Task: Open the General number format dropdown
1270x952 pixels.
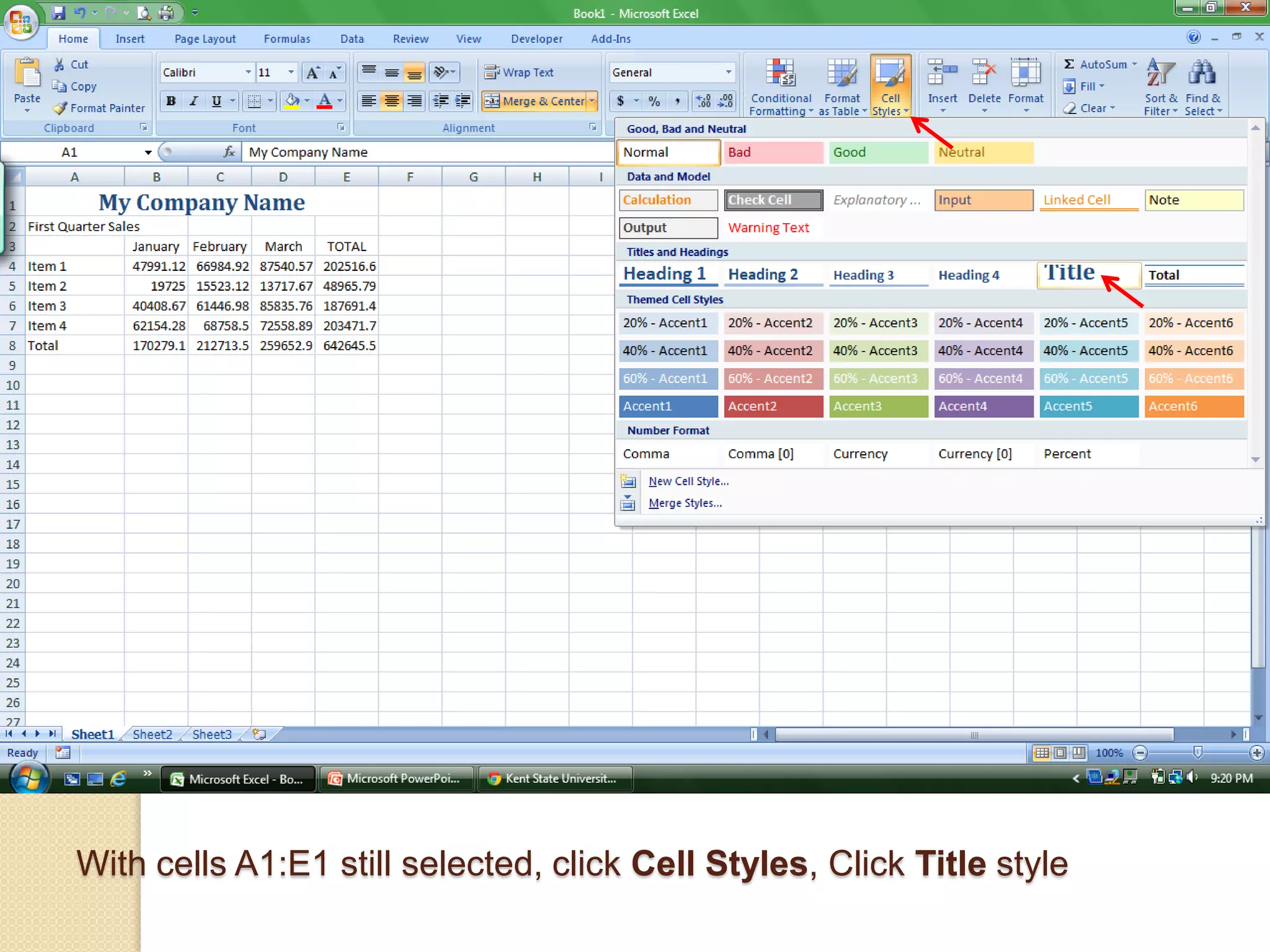Action: (x=729, y=73)
